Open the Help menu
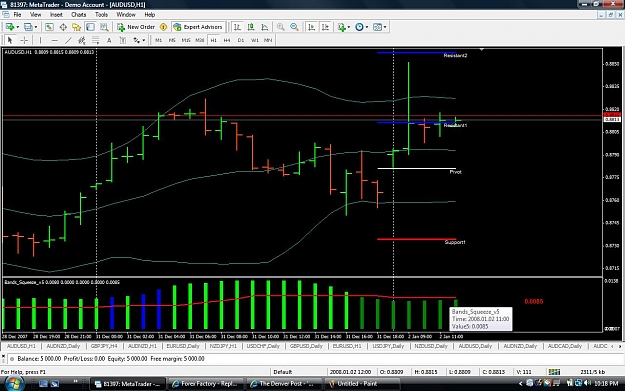This screenshot has height=391, width=625. [149, 15]
